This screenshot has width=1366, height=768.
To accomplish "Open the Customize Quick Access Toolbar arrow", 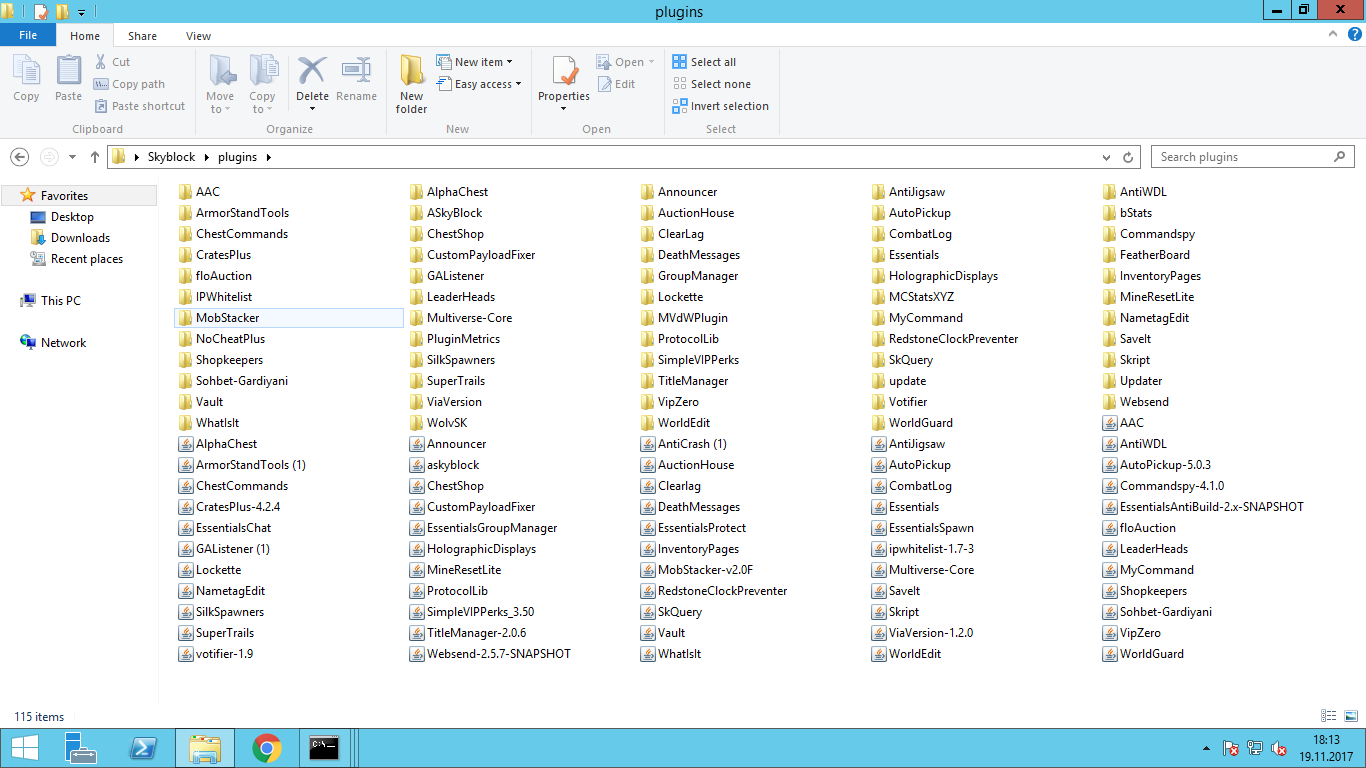I will click(x=81, y=12).
